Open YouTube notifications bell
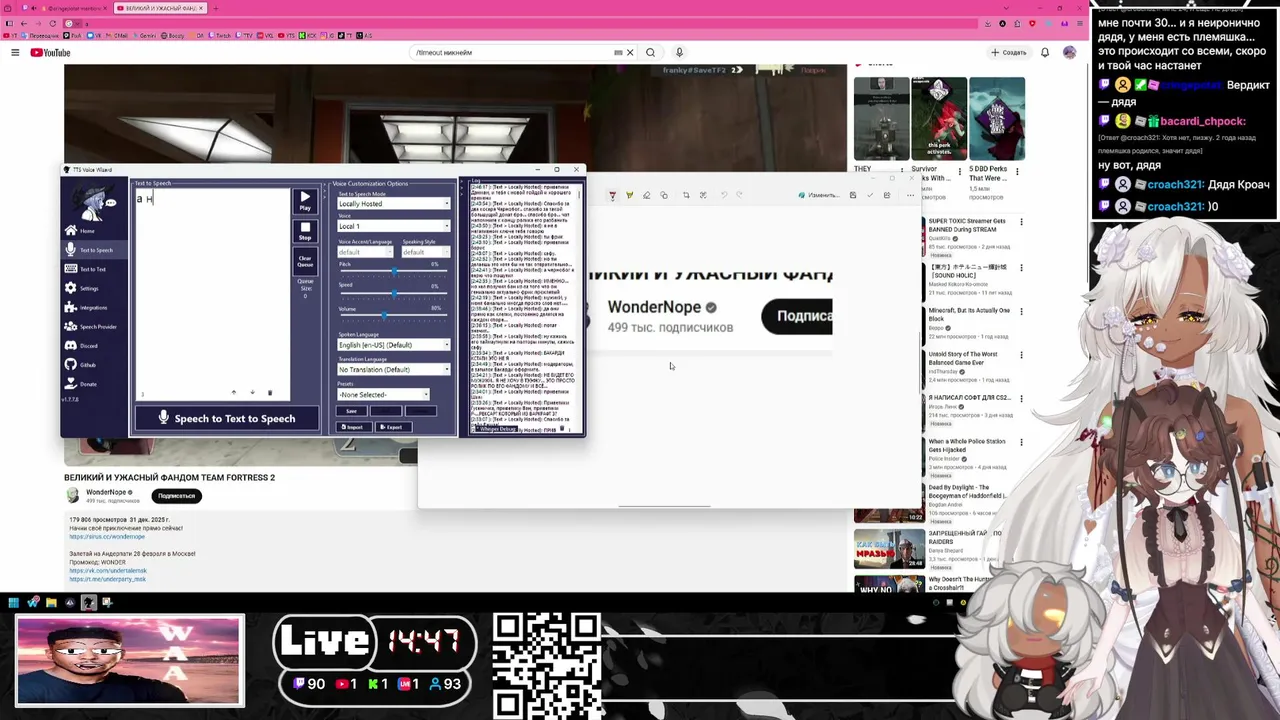This screenshot has height=720, width=1280. coord(1045,52)
